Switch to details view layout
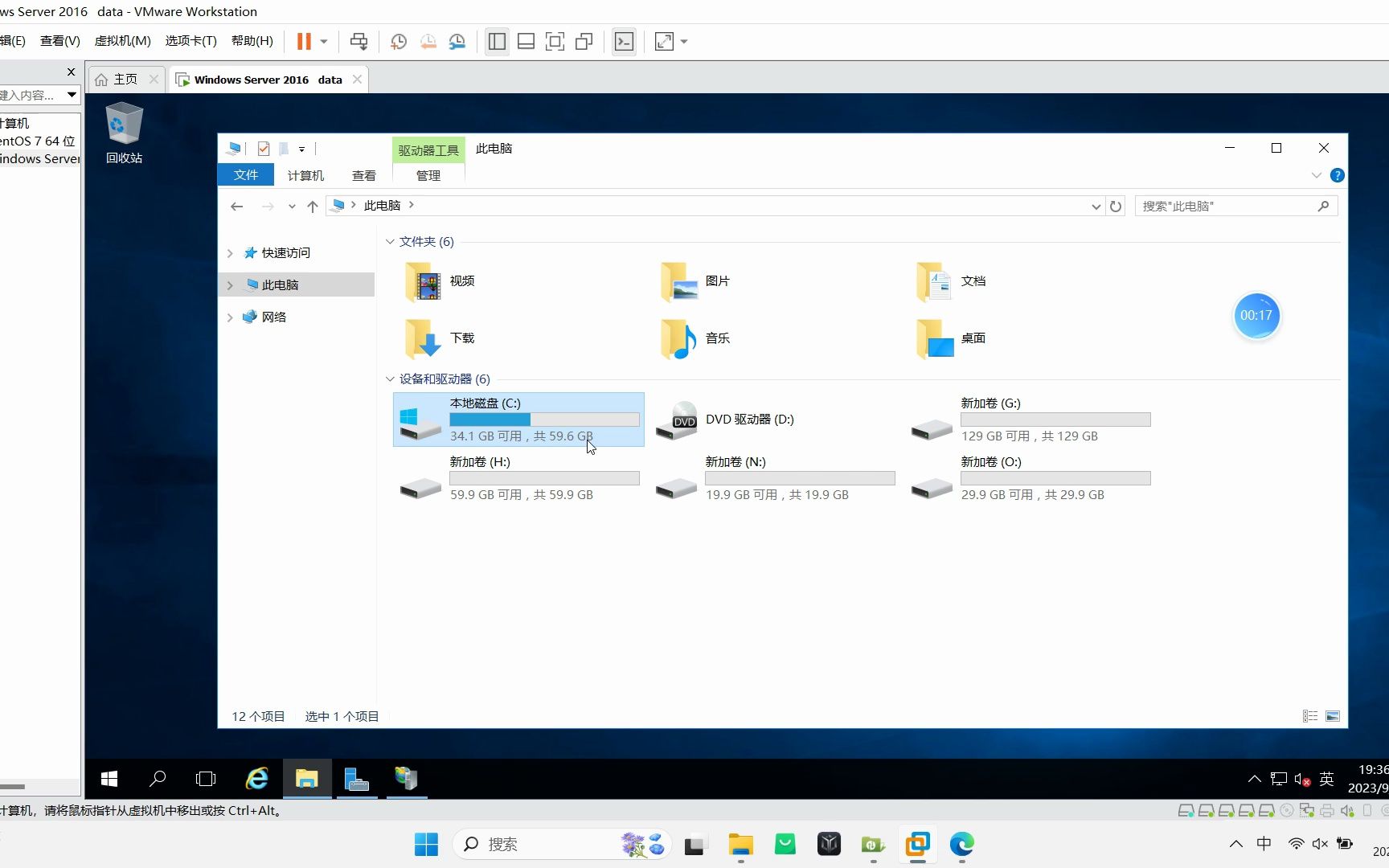The height and width of the screenshot is (868, 1389). [1310, 716]
